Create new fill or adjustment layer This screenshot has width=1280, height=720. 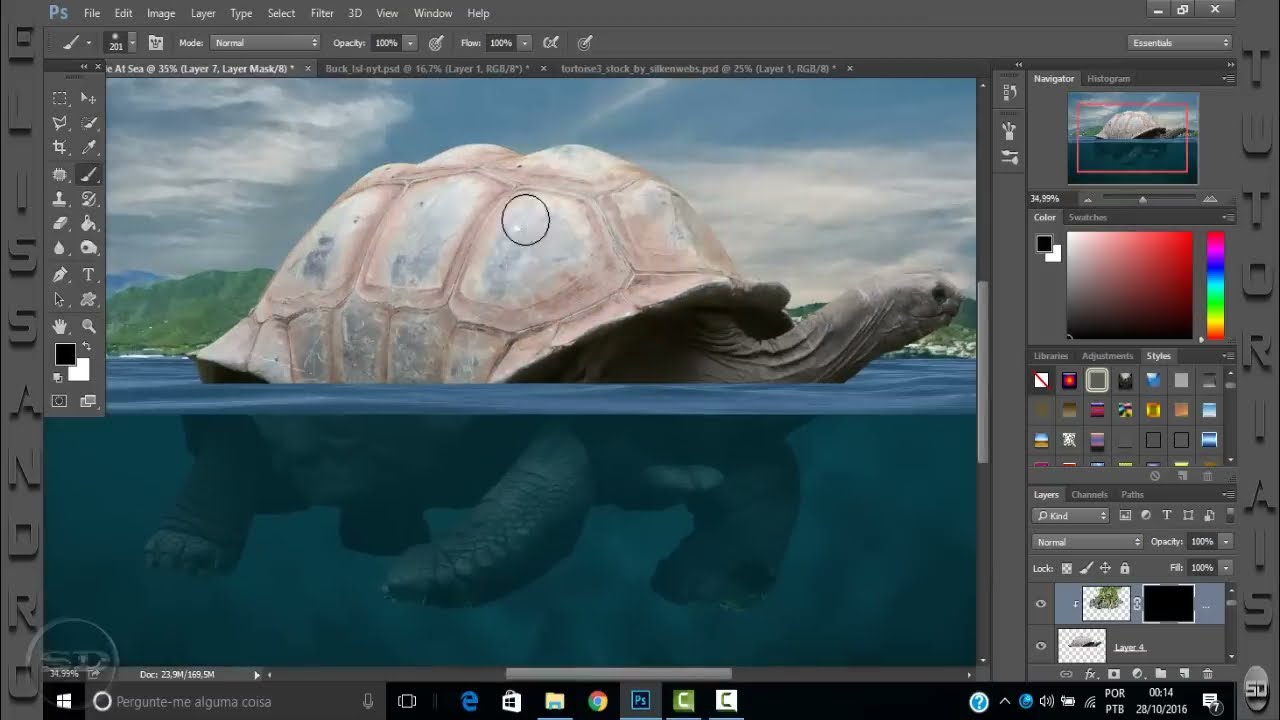coord(1137,674)
